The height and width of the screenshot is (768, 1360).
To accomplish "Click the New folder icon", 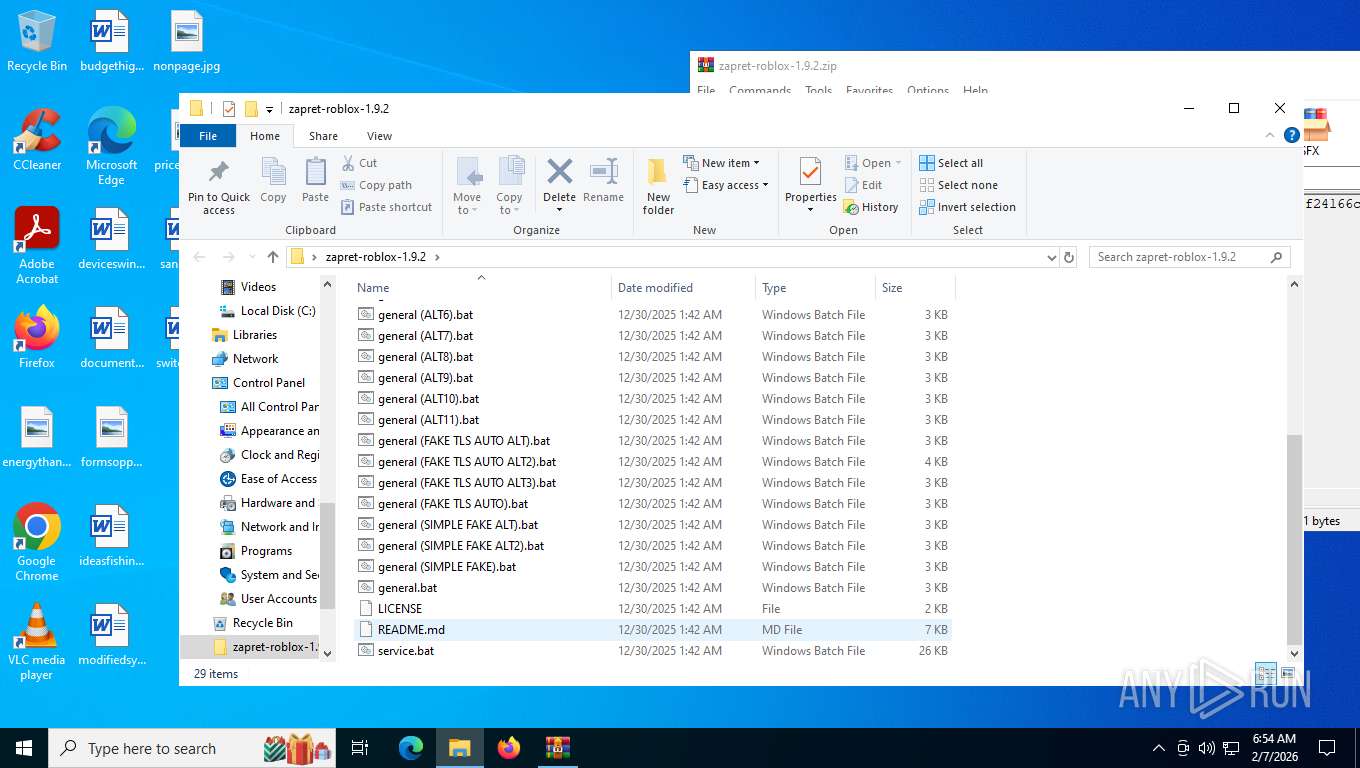I will pyautogui.click(x=658, y=172).
